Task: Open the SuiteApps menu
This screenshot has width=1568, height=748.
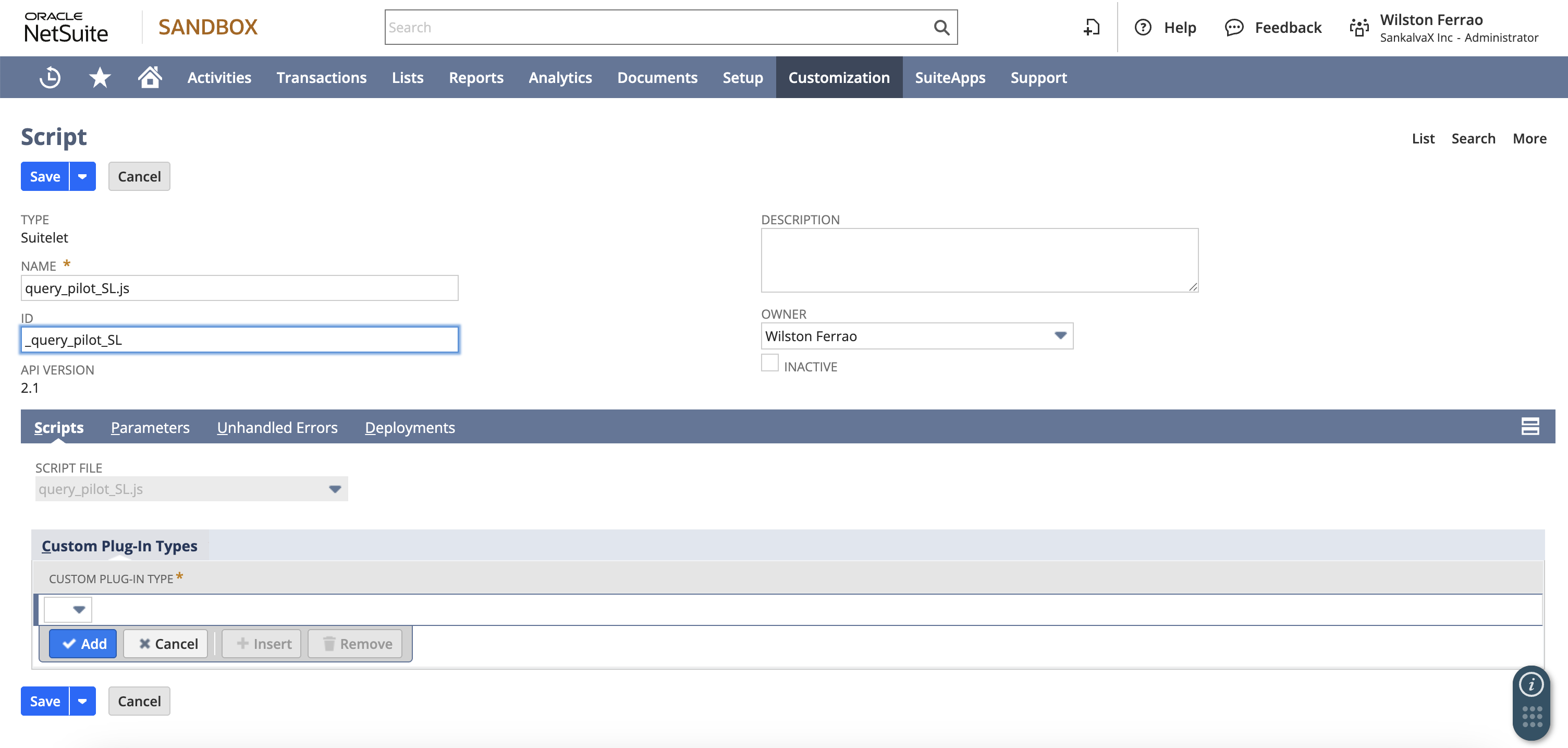Action: coord(950,77)
